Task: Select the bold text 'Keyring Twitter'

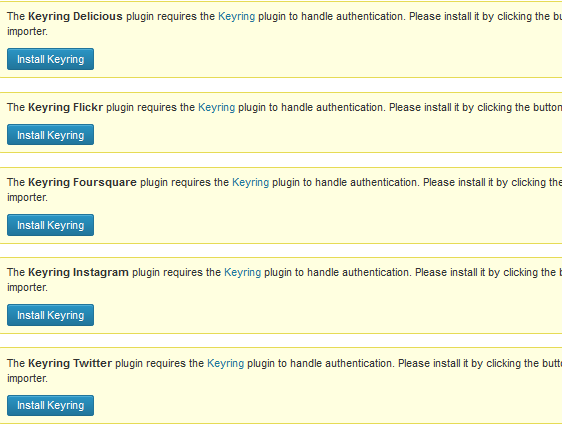Action: [70, 363]
